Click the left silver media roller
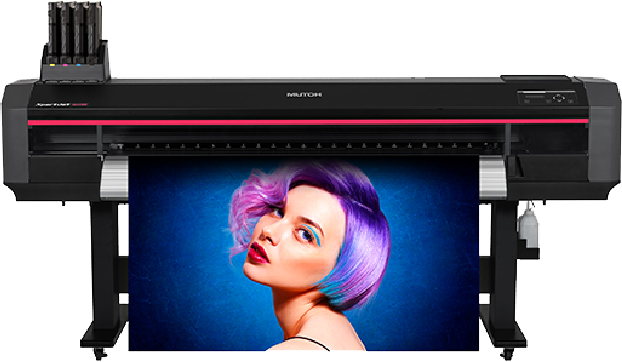Image resolution: width=622 pixels, height=362 pixels. (114, 178)
